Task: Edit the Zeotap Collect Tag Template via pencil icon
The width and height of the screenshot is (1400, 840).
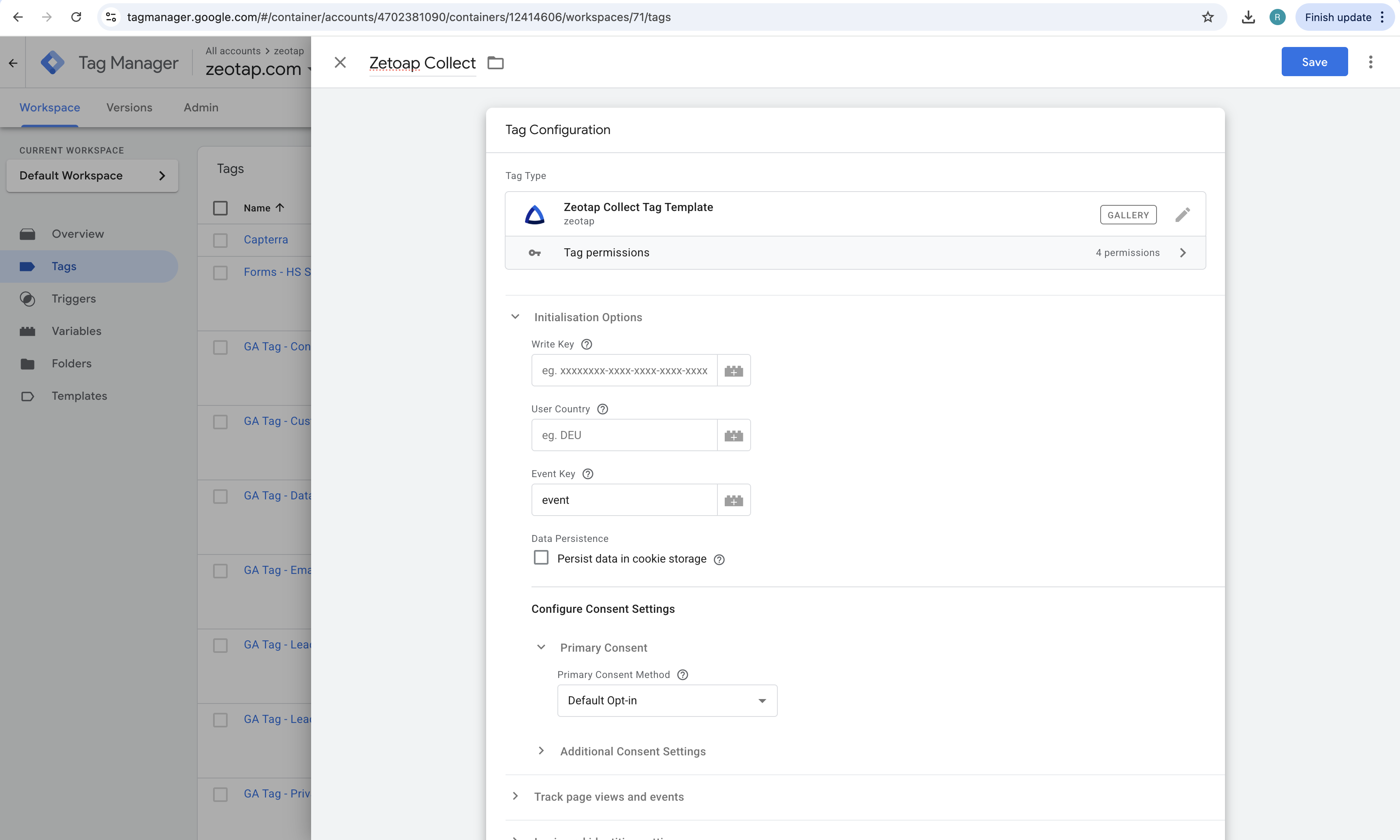Action: (1182, 214)
